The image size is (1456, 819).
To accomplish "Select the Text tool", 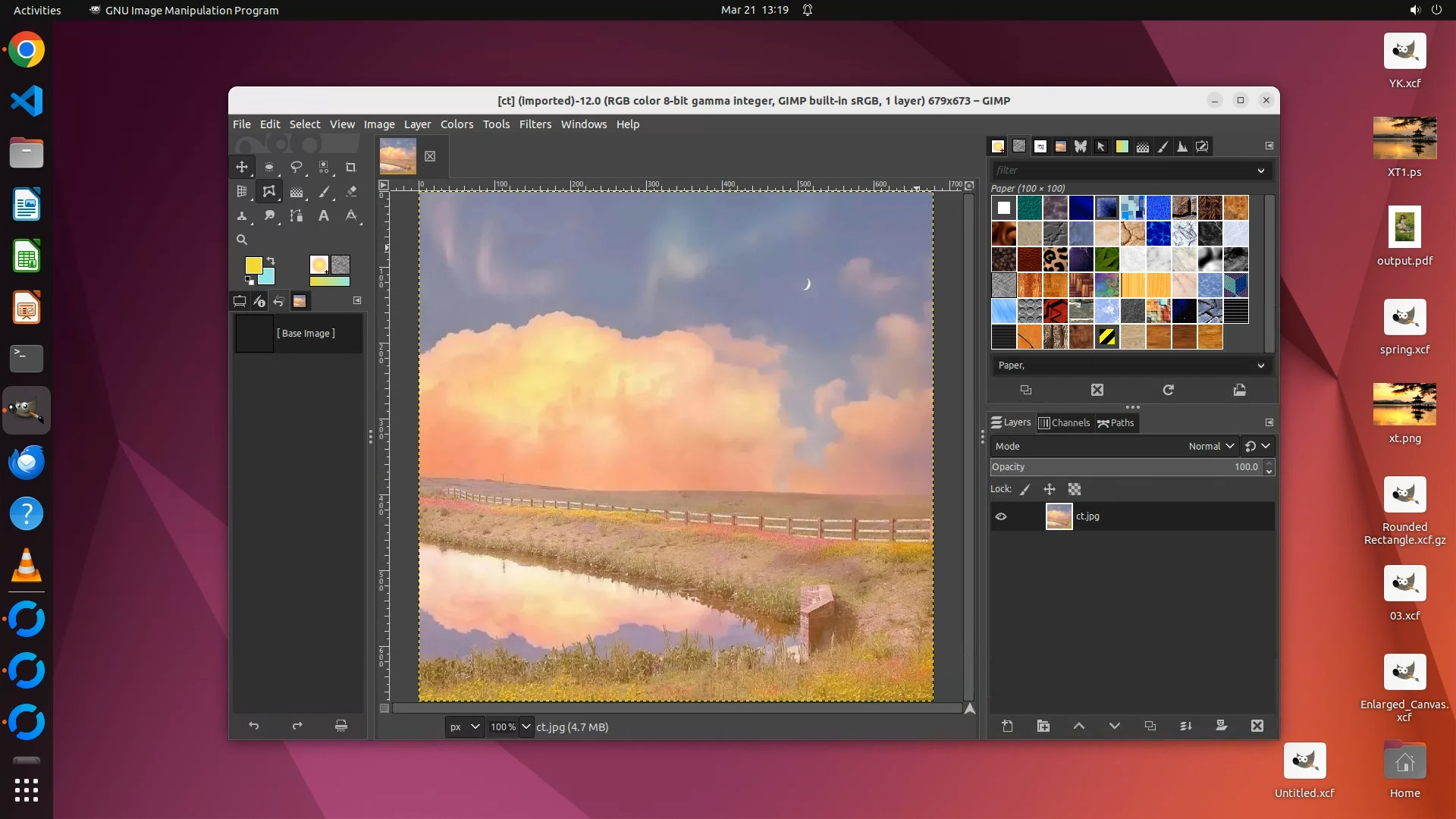I will pyautogui.click(x=324, y=216).
